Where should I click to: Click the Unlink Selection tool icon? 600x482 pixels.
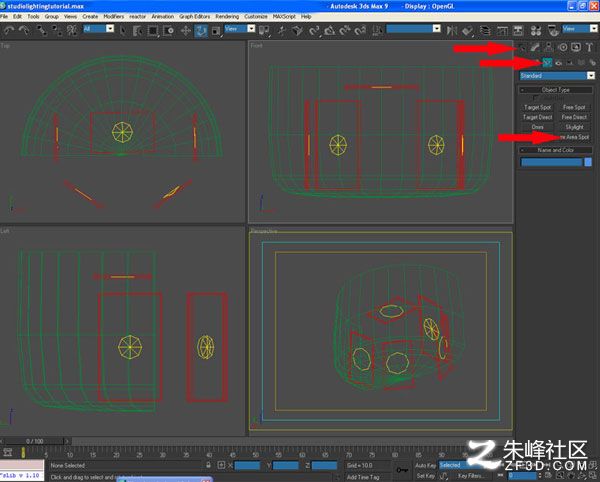tap(57, 30)
